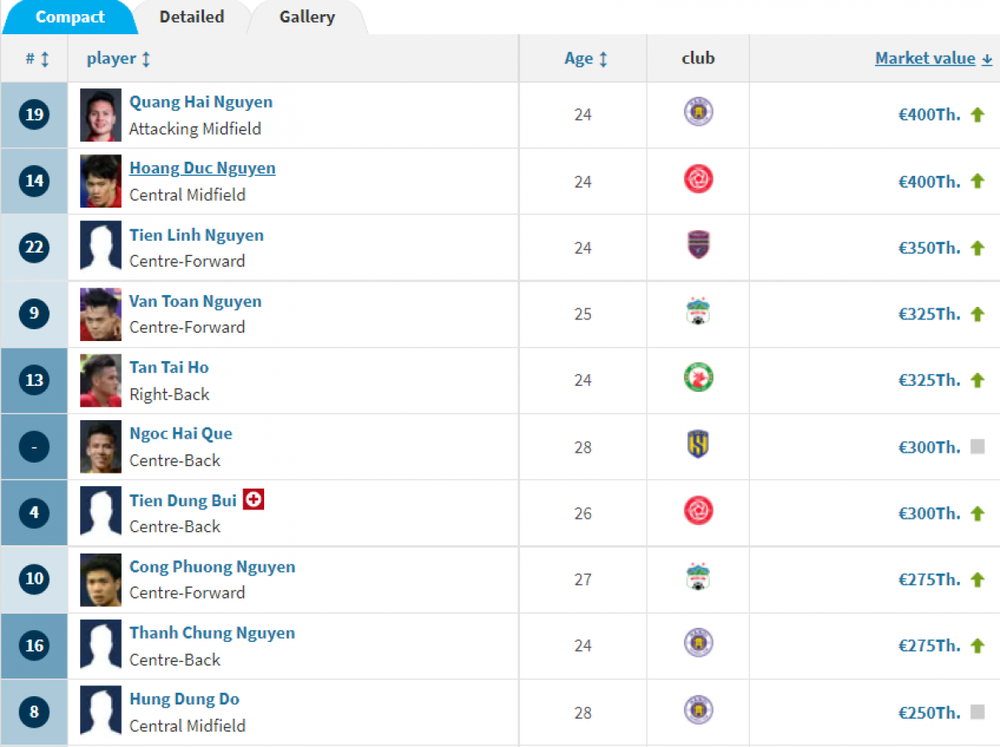This screenshot has height=747, width=1000.
Task: Click Tan Tai Ho's green club crest
Action: [x=698, y=378]
